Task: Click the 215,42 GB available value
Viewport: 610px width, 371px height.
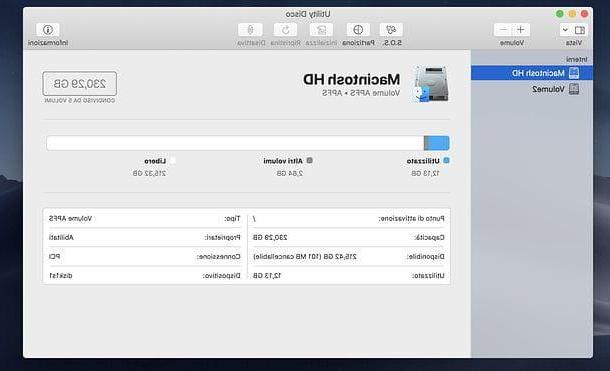Action: pos(305,257)
